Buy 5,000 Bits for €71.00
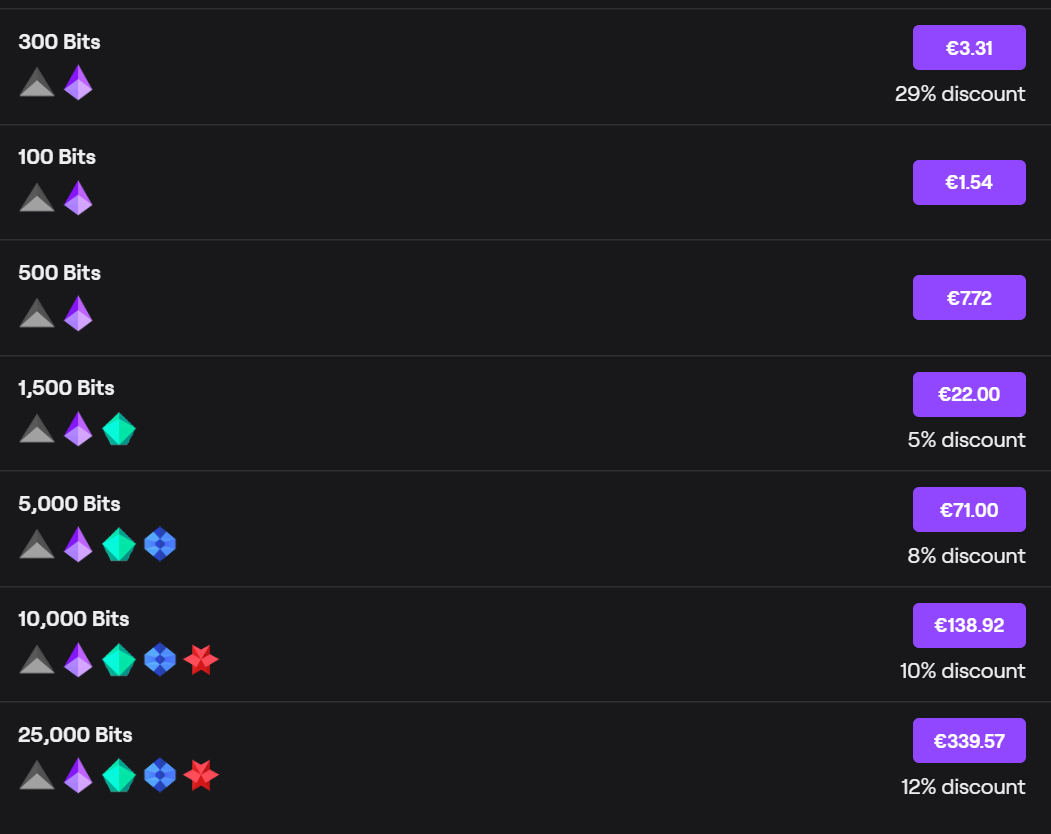Screen dimensions: 1051x834 (x=968, y=510)
